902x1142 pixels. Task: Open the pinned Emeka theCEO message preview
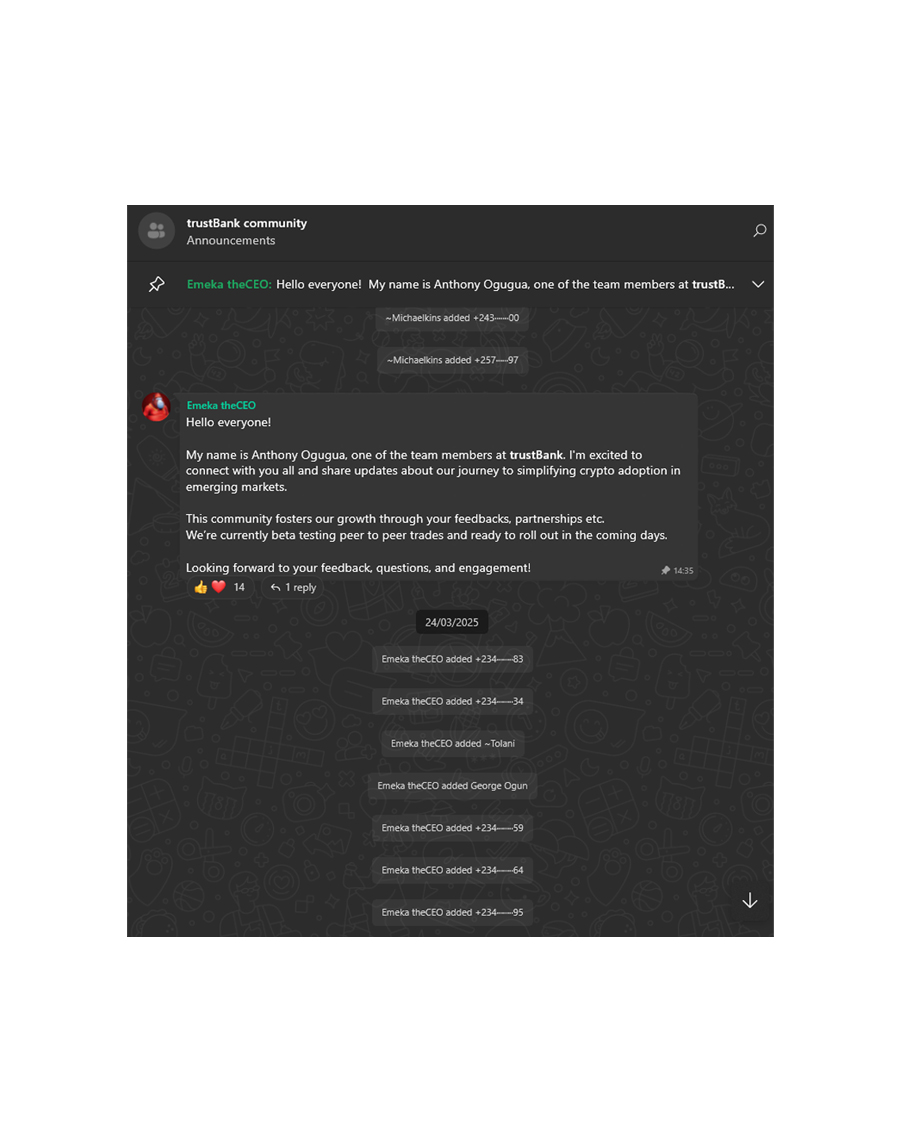click(460, 284)
